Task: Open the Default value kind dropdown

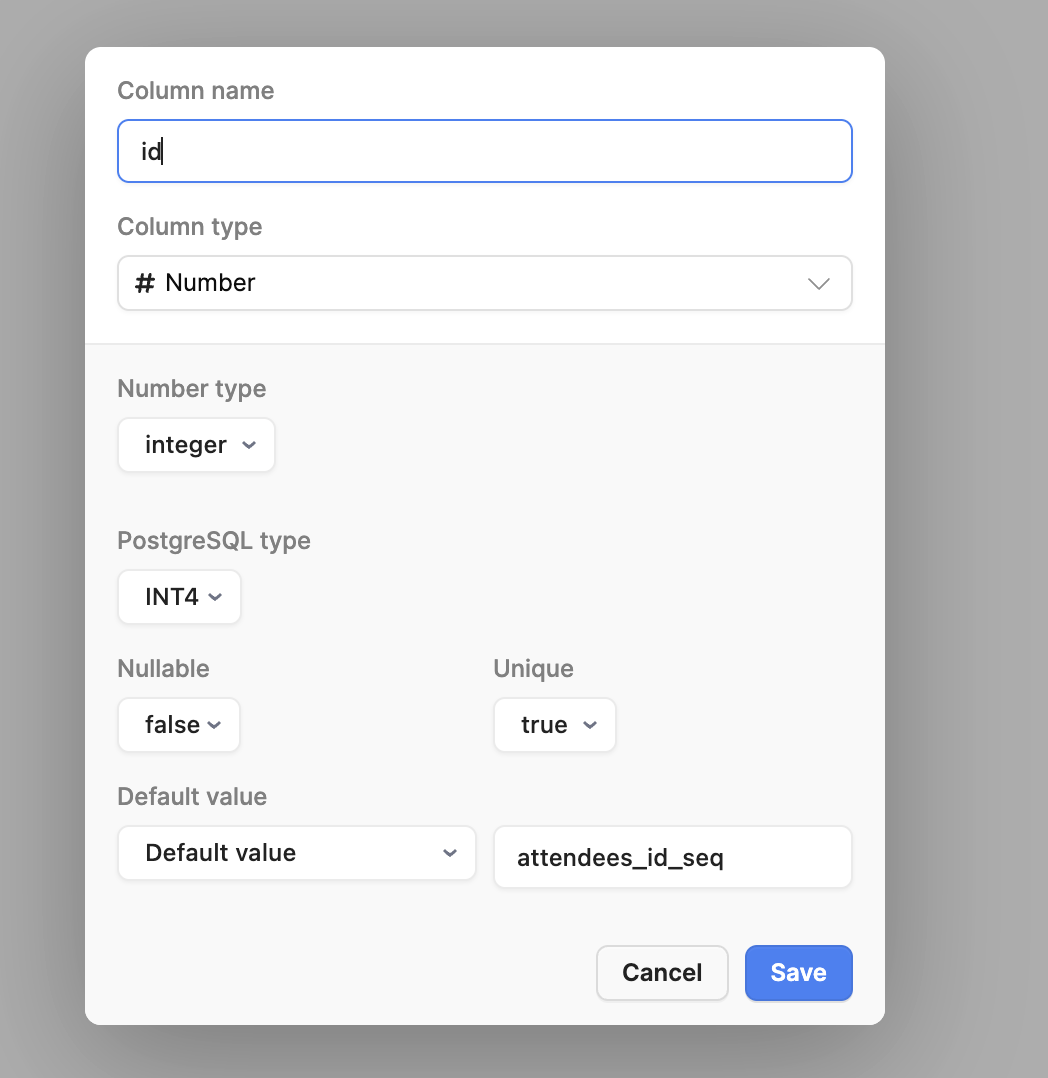Action: (x=296, y=853)
